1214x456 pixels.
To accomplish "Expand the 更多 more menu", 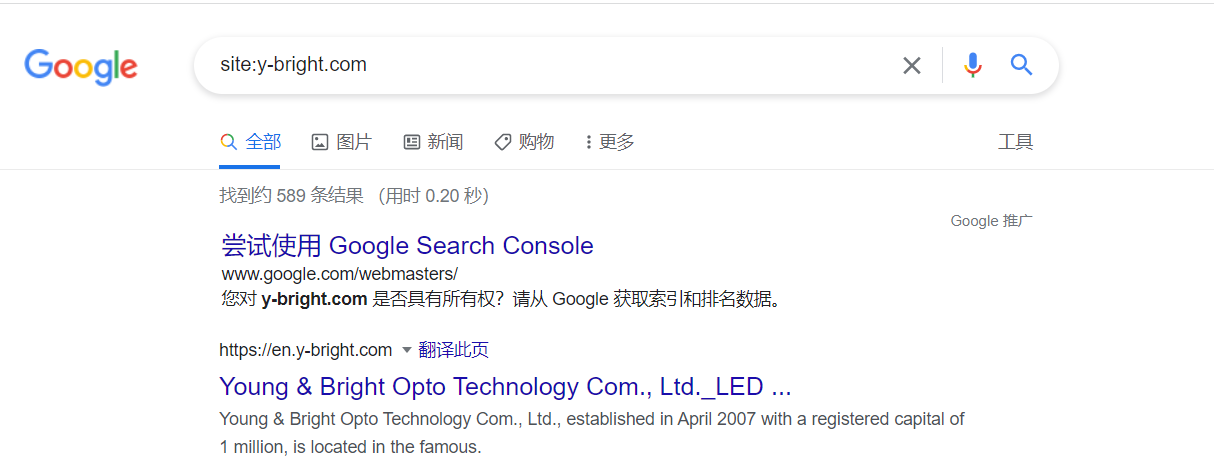I will 616,142.
